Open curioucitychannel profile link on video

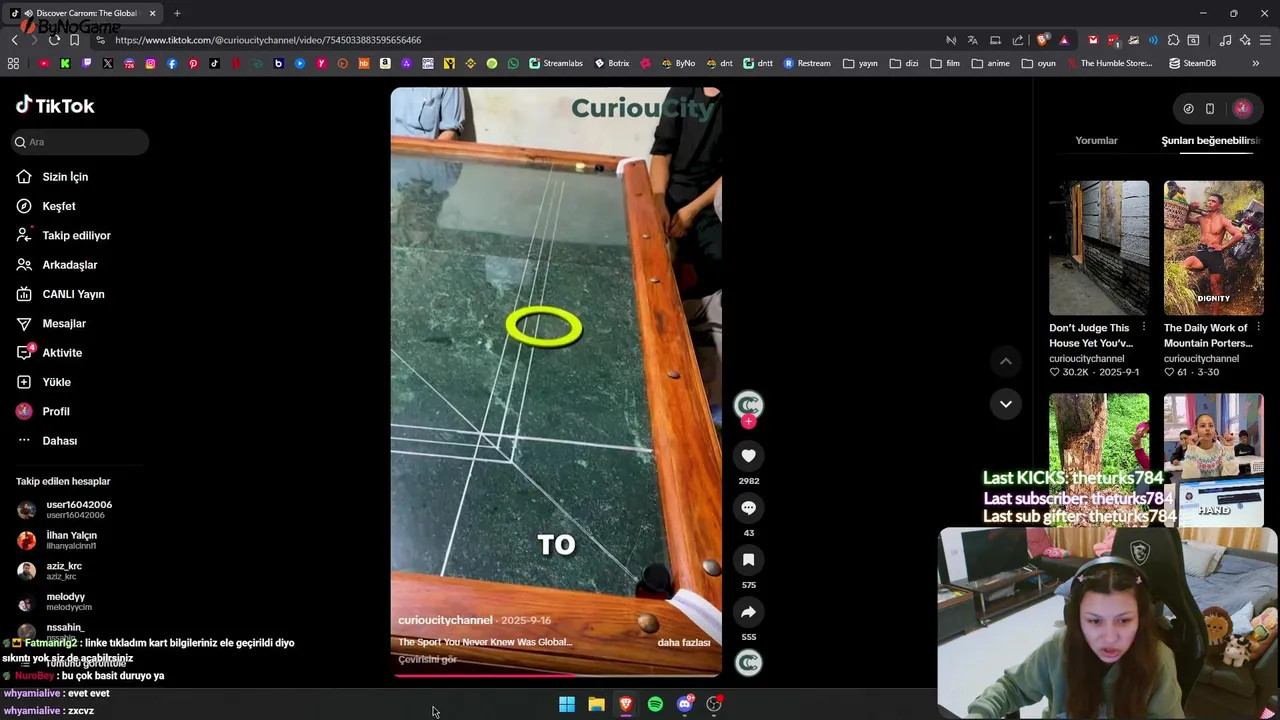[x=445, y=621]
